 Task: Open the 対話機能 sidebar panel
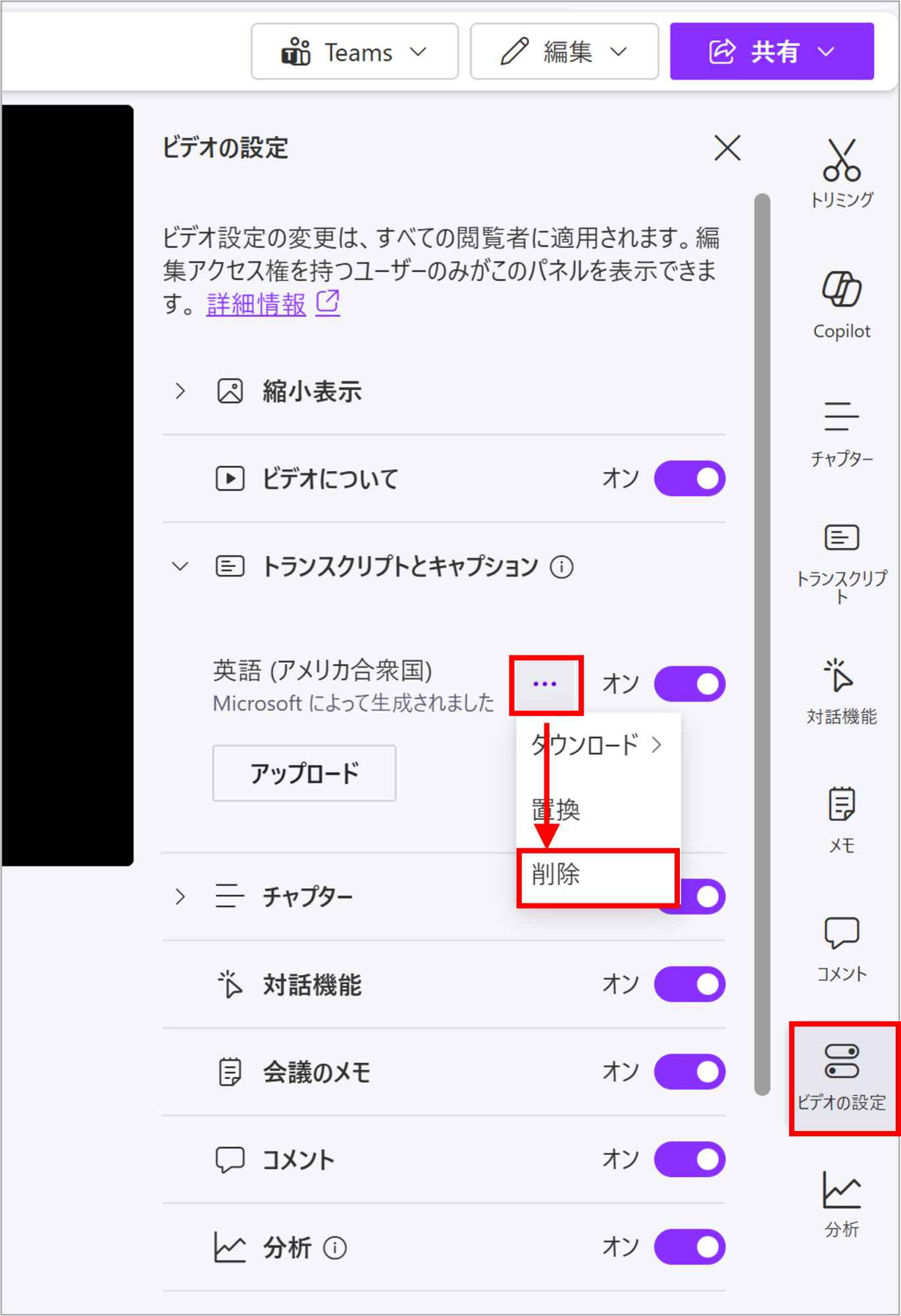pos(841,691)
